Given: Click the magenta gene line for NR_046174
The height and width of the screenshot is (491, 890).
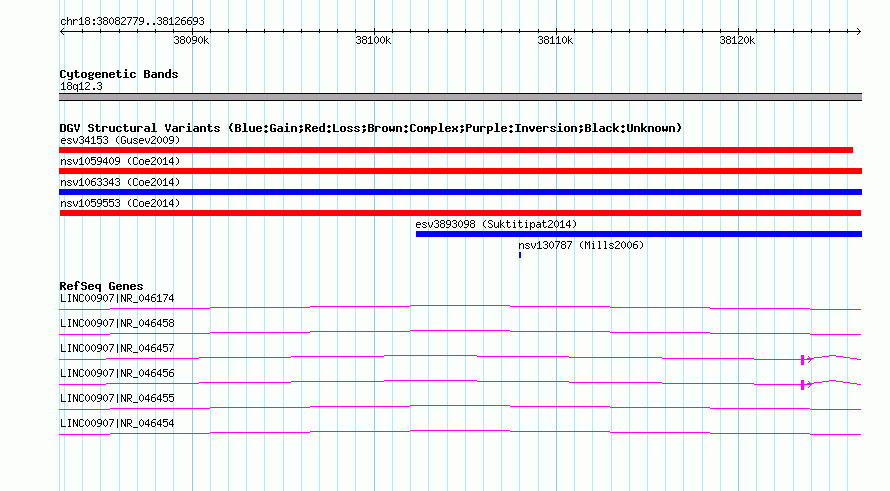Looking at the screenshot, I should point(460,308).
